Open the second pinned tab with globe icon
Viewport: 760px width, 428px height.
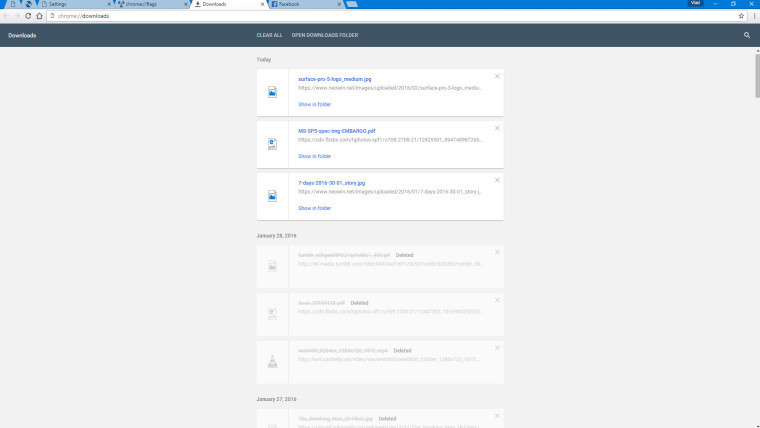pos(28,4)
